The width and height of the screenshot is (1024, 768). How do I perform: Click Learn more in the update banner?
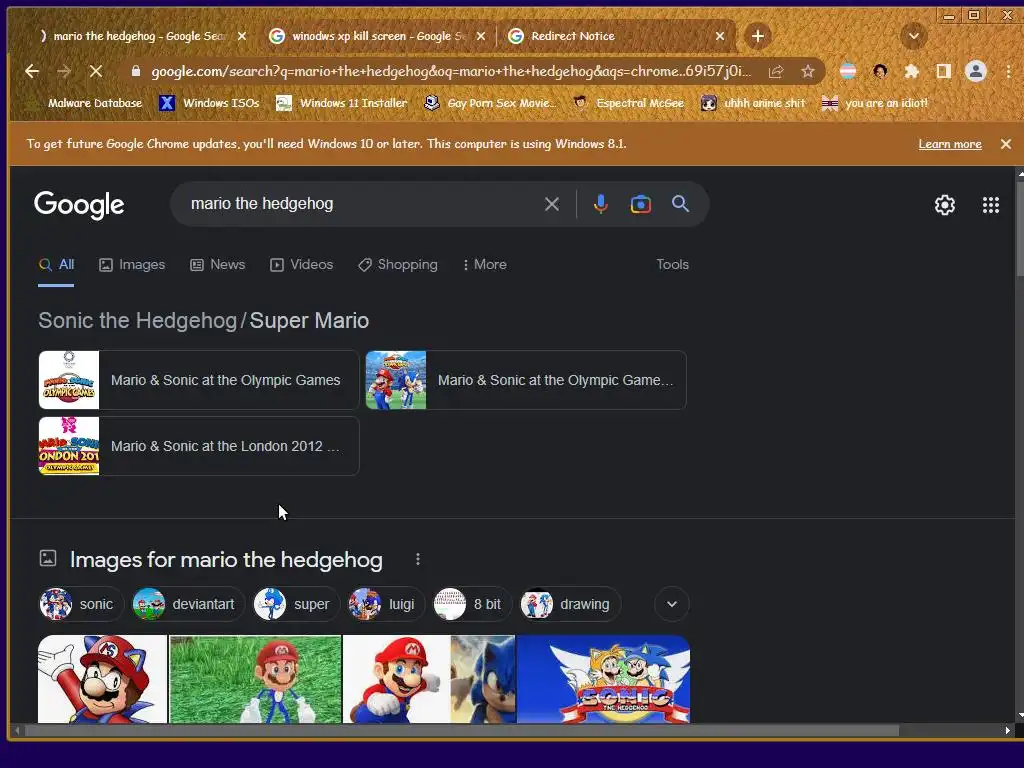tap(950, 144)
